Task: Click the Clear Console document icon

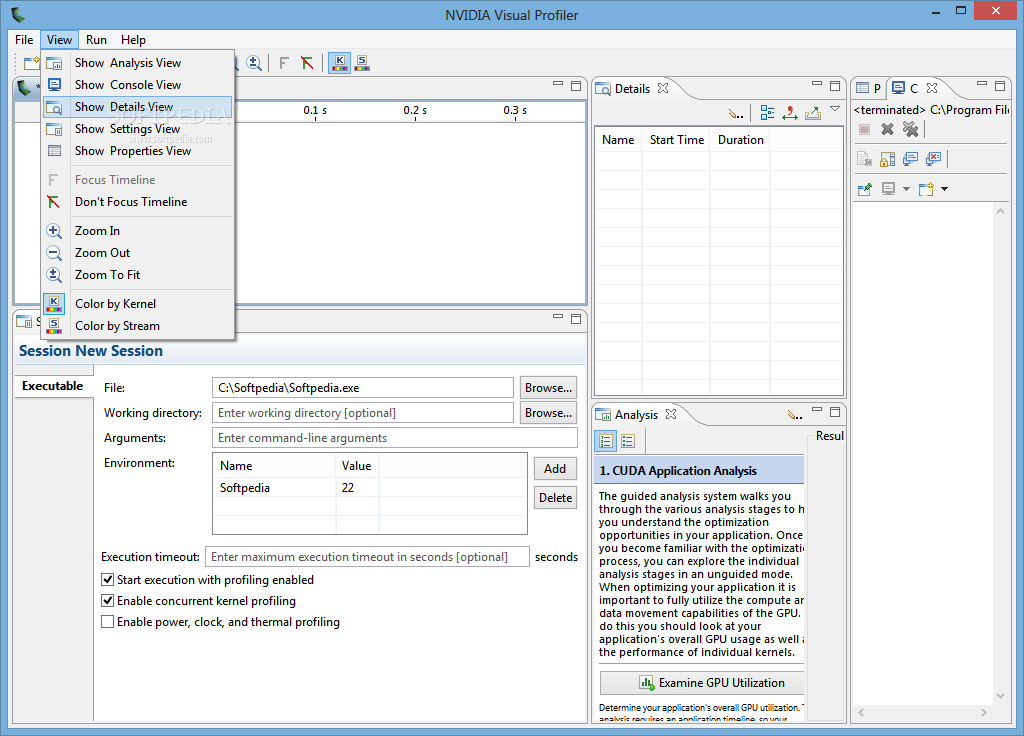Action: [865, 159]
